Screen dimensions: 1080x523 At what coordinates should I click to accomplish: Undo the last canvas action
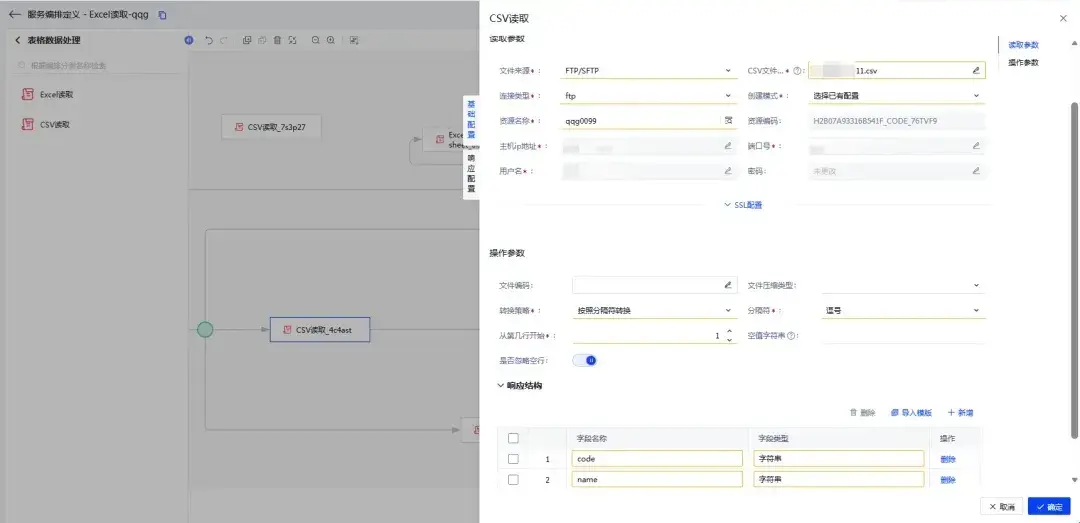click(x=209, y=41)
